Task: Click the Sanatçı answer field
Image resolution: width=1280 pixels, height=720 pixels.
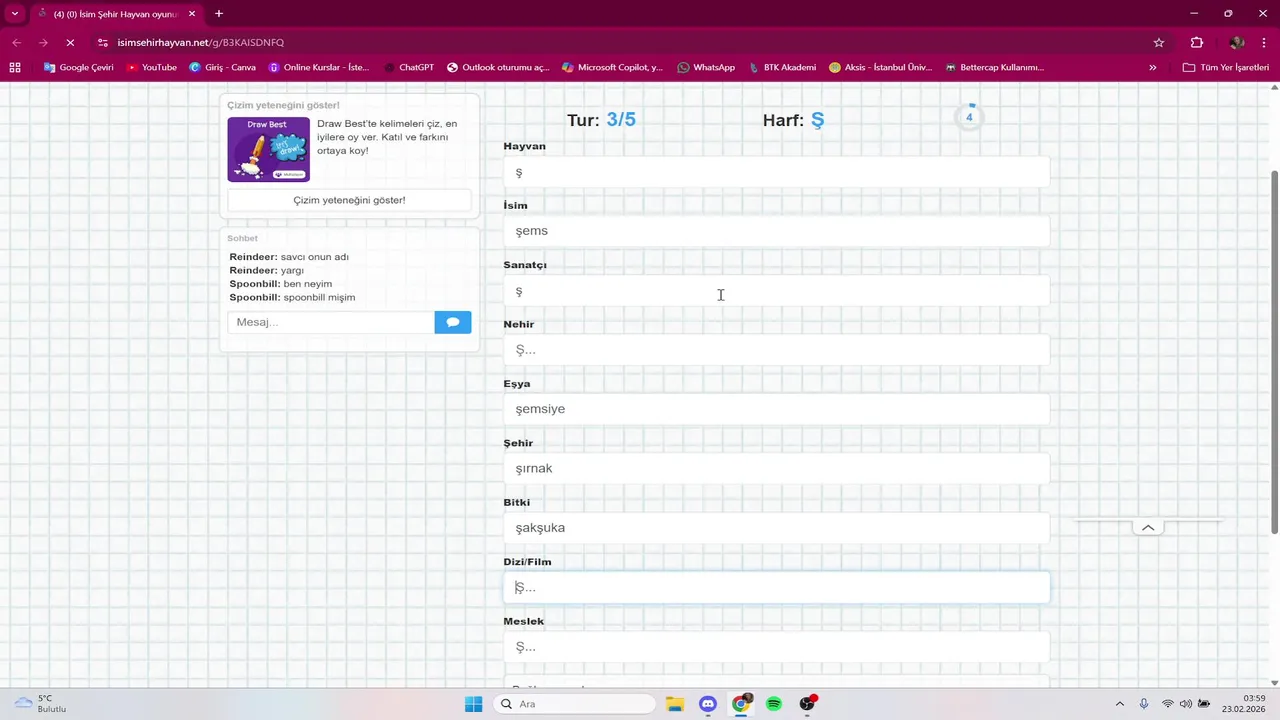Action: [x=776, y=291]
